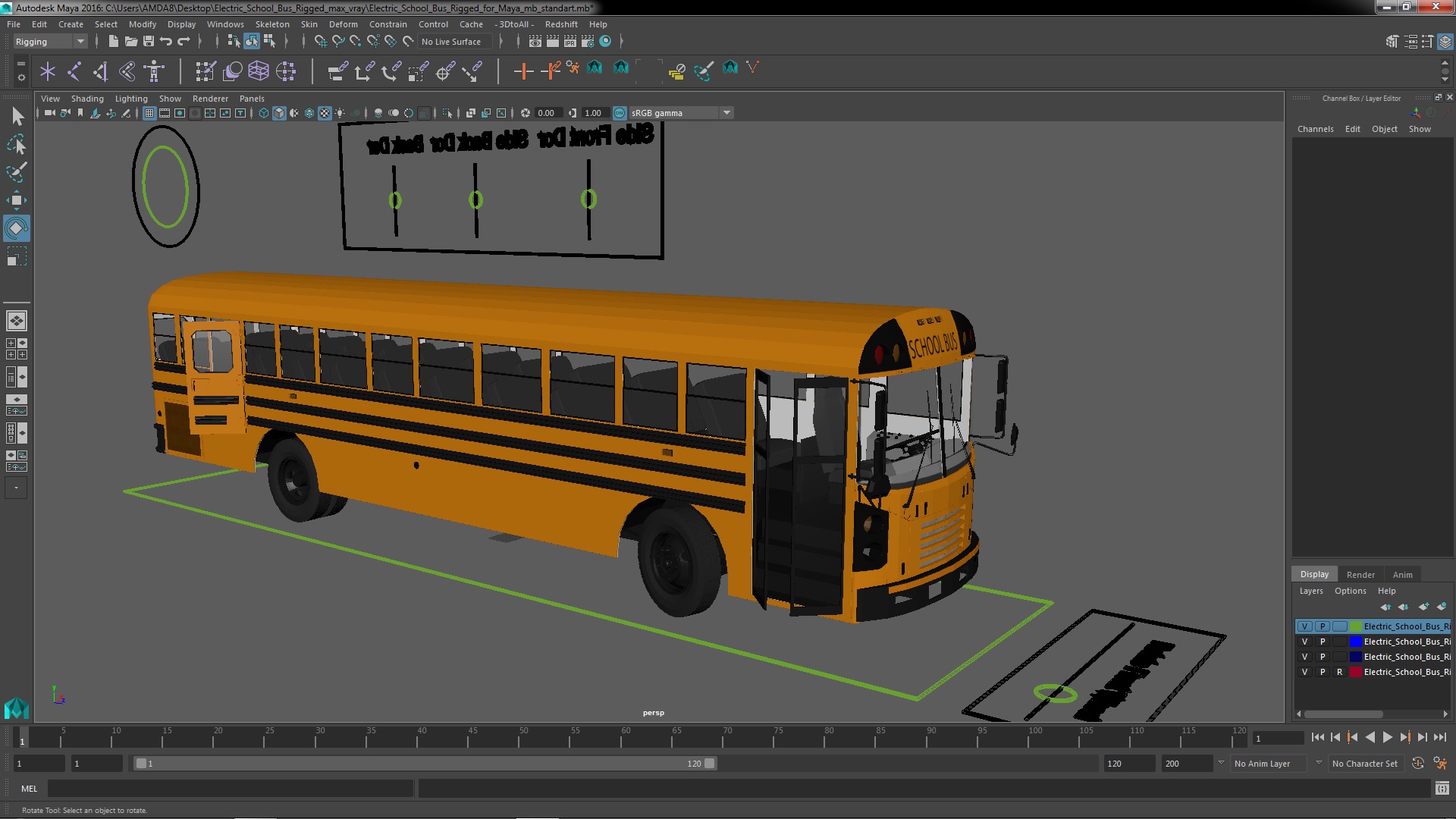Toggle visibility of the dark navy layer
The height and width of the screenshot is (819, 1456).
point(1304,657)
